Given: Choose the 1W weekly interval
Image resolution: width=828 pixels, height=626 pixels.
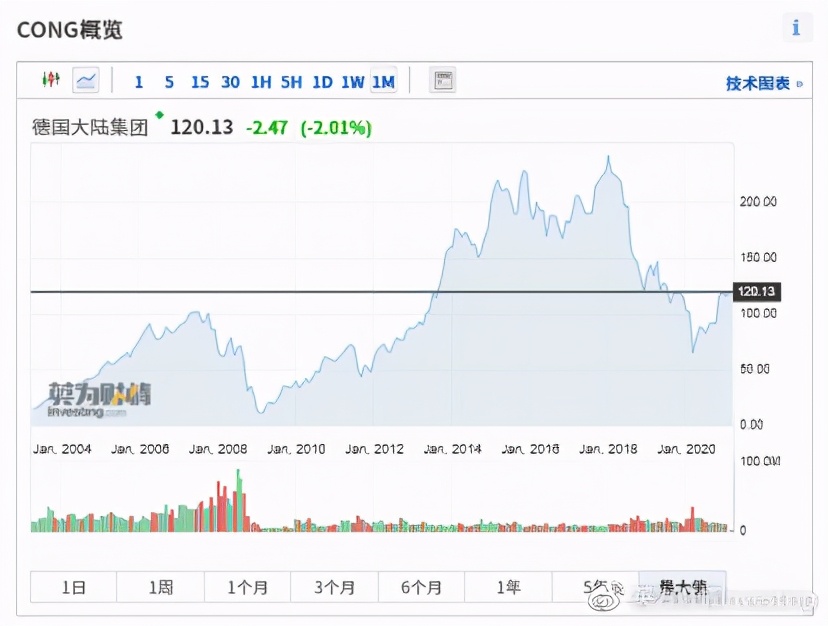Looking at the screenshot, I should coord(352,82).
